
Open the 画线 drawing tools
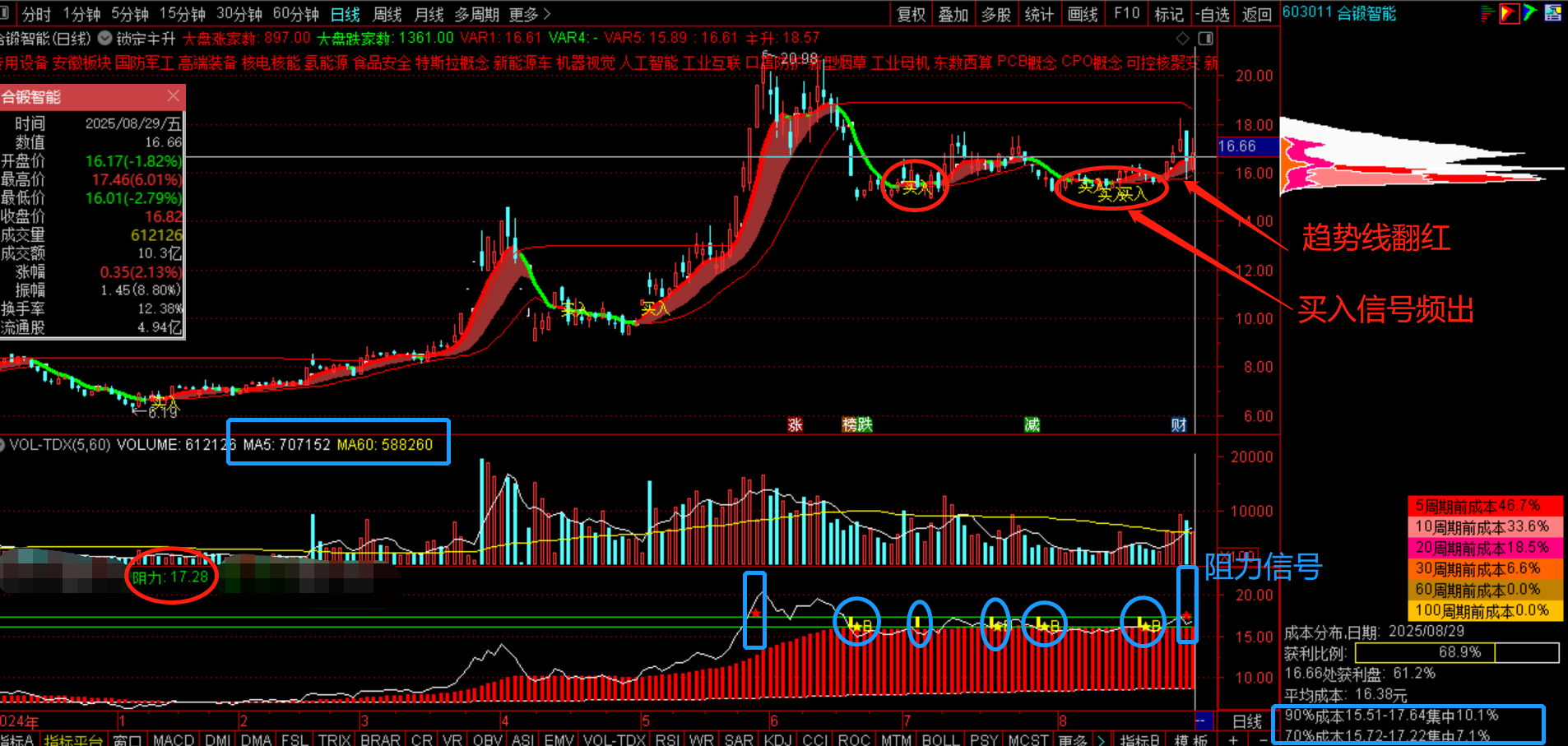click(1083, 14)
